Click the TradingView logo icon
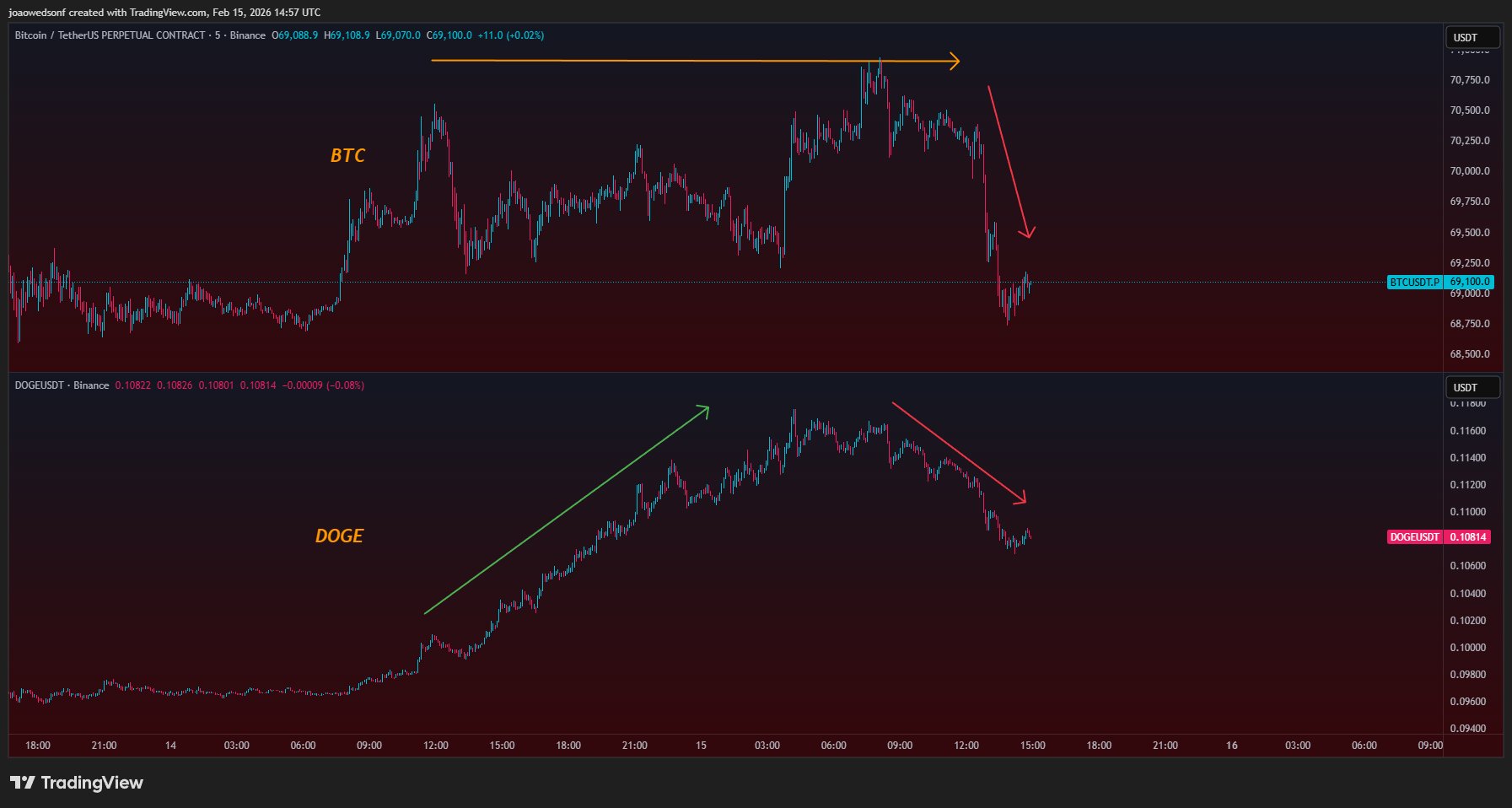The height and width of the screenshot is (808, 1512). tap(23, 783)
